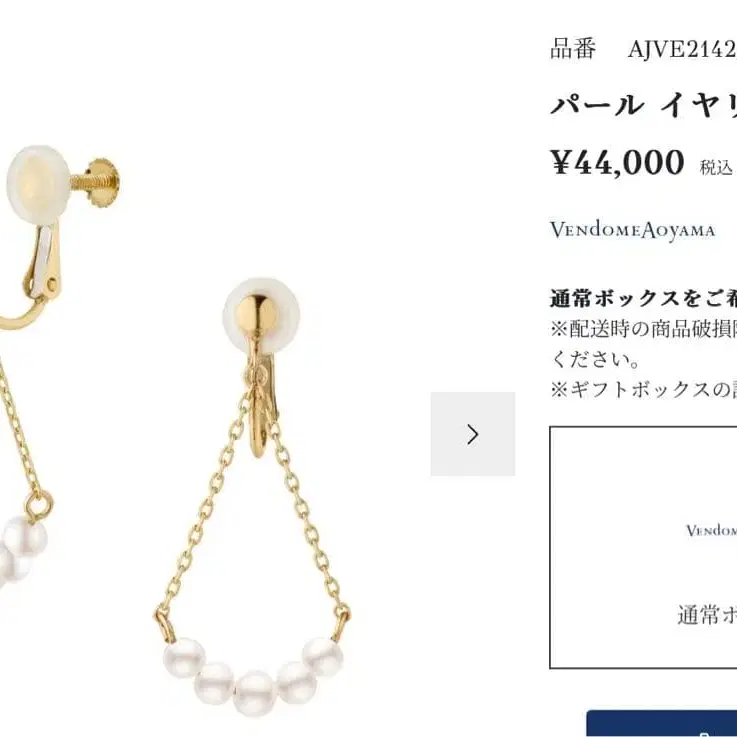This screenshot has width=737, height=737.
Task: Click the パール イヤリ product title
Action: pos(643,104)
